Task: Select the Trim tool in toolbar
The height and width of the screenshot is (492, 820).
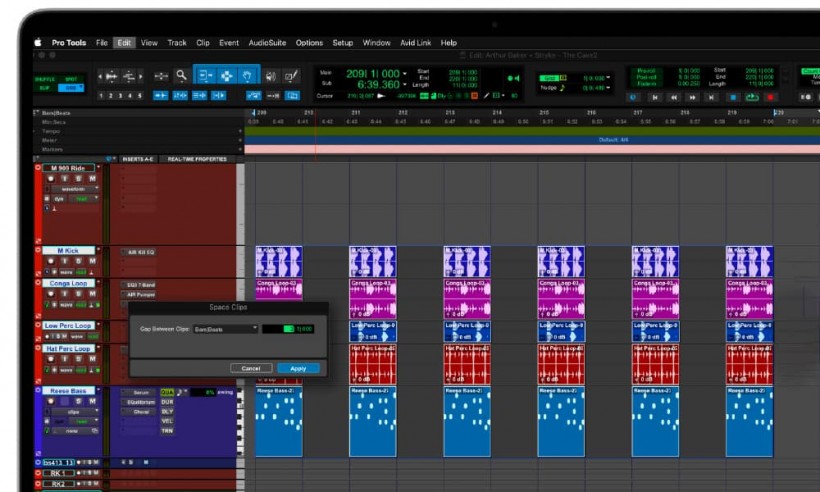Action: (206, 76)
